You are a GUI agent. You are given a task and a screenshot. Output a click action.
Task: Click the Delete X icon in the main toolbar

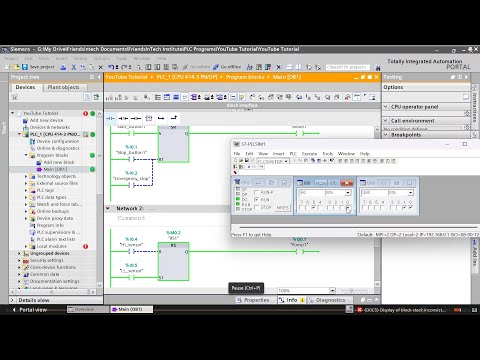pyautogui.click(x=101, y=67)
